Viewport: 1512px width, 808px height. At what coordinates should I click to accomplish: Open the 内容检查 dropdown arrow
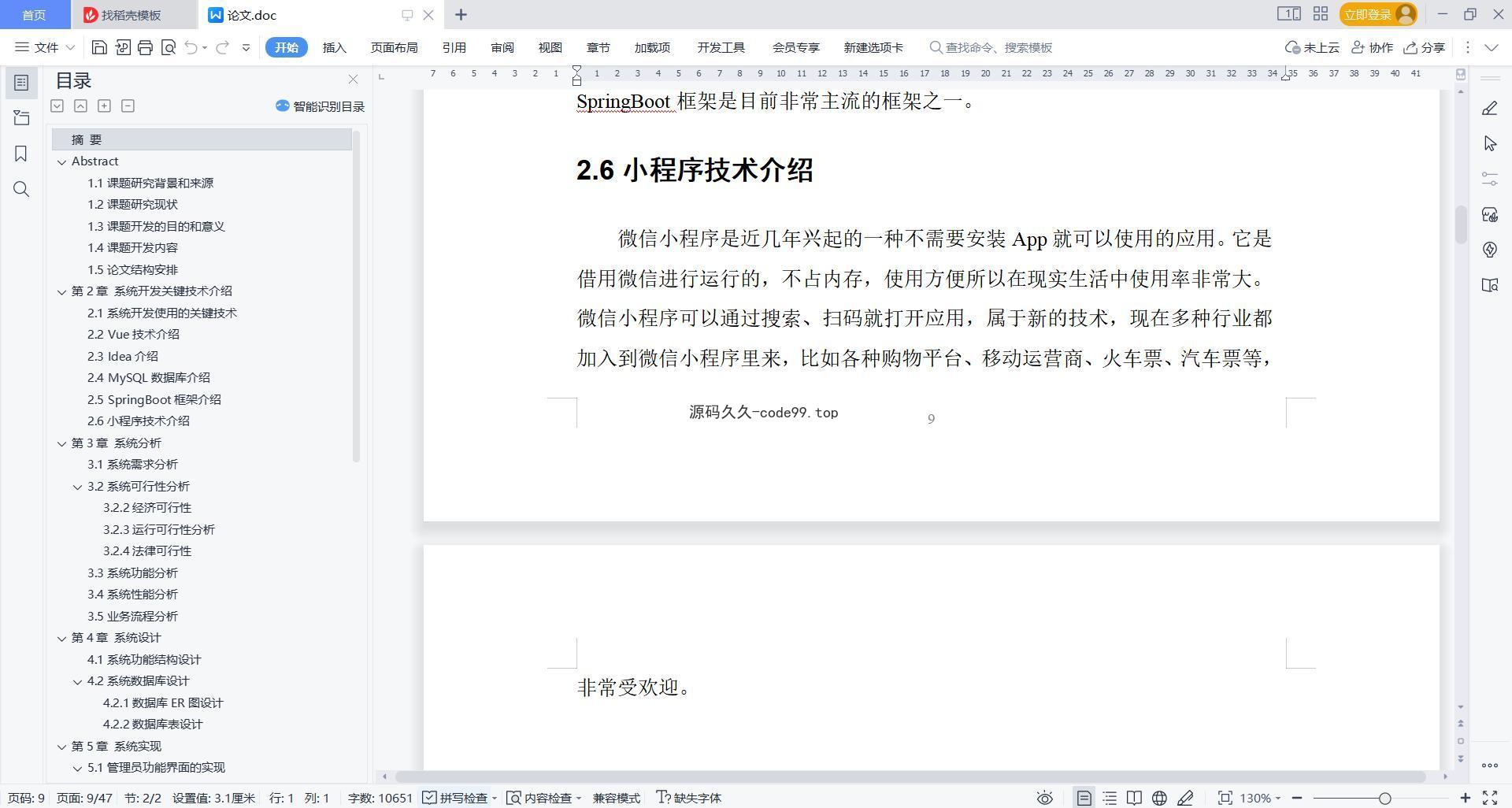click(578, 798)
